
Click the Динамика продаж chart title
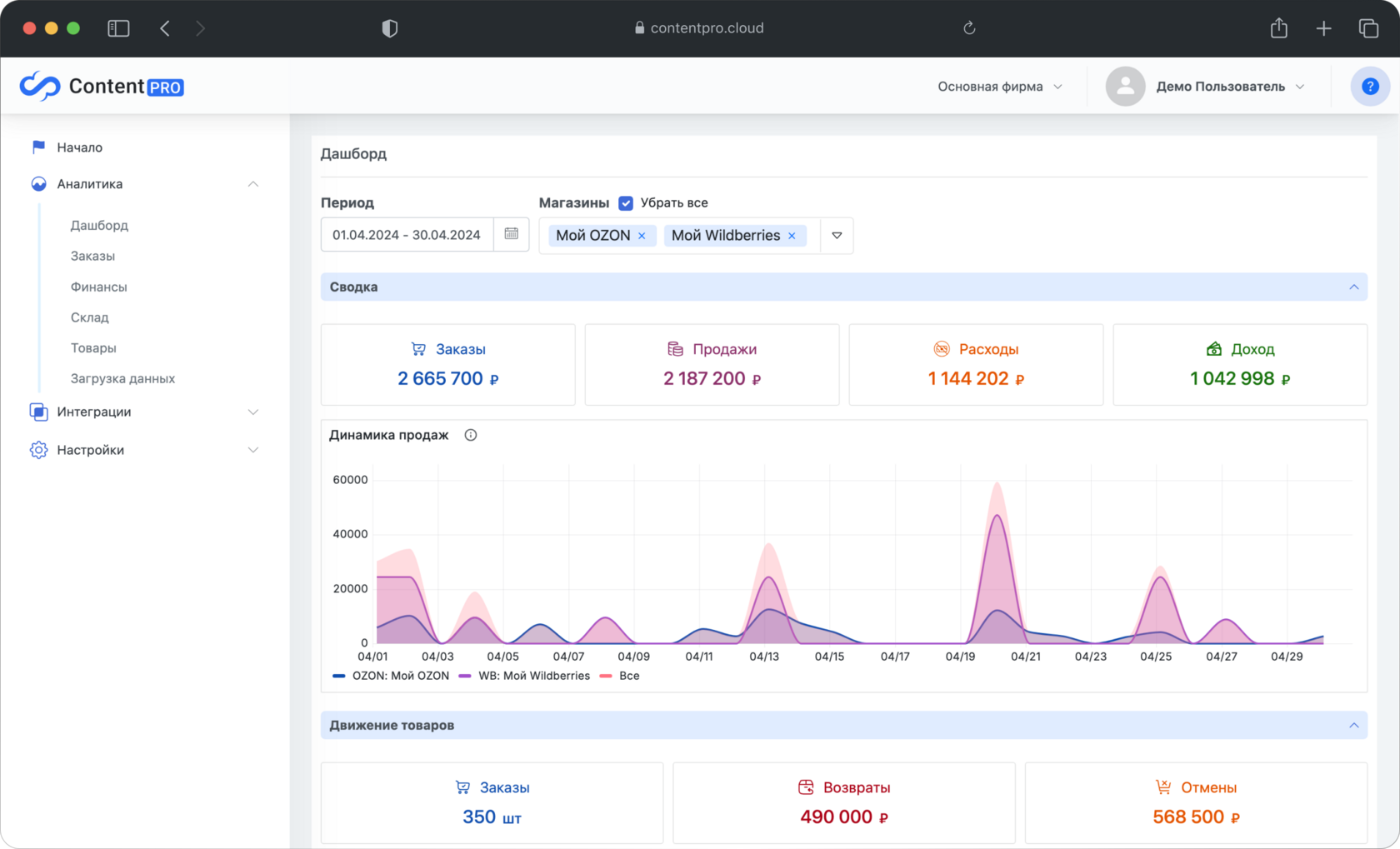[388, 435]
